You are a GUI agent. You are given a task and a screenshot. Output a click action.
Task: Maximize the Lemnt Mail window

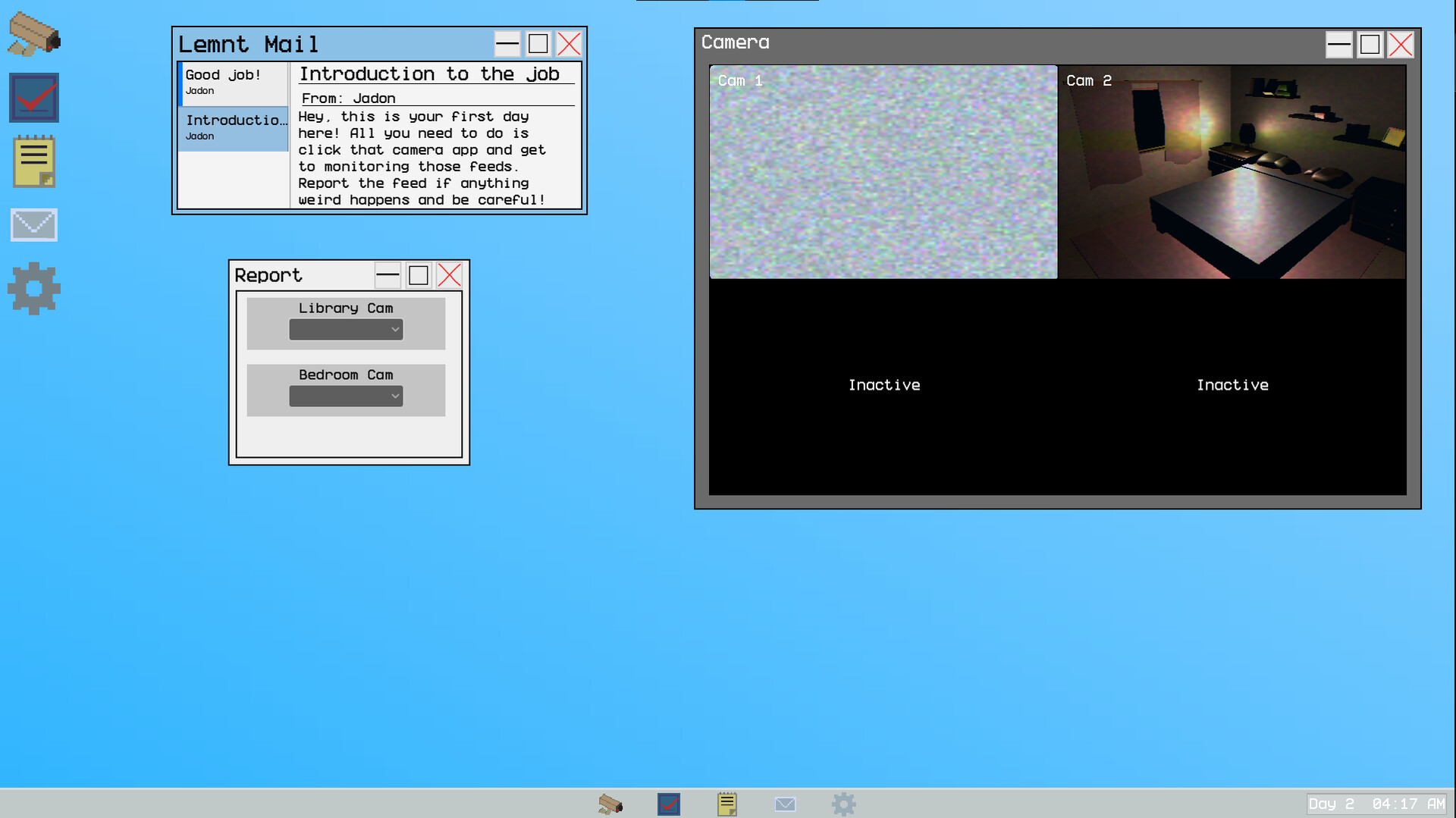tap(538, 44)
